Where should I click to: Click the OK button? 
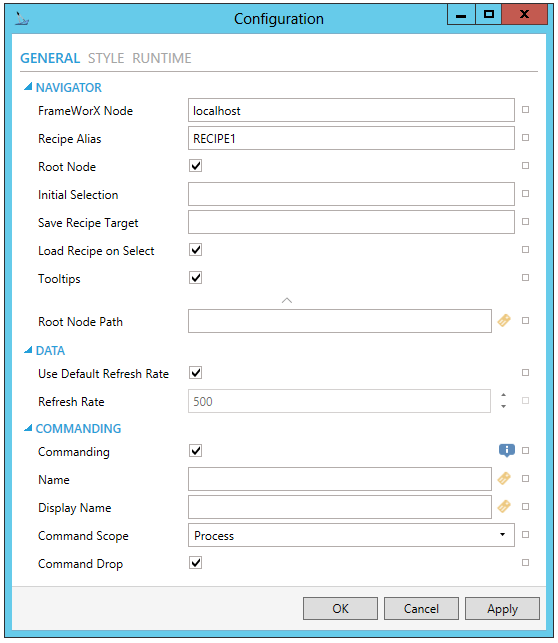pos(340,609)
